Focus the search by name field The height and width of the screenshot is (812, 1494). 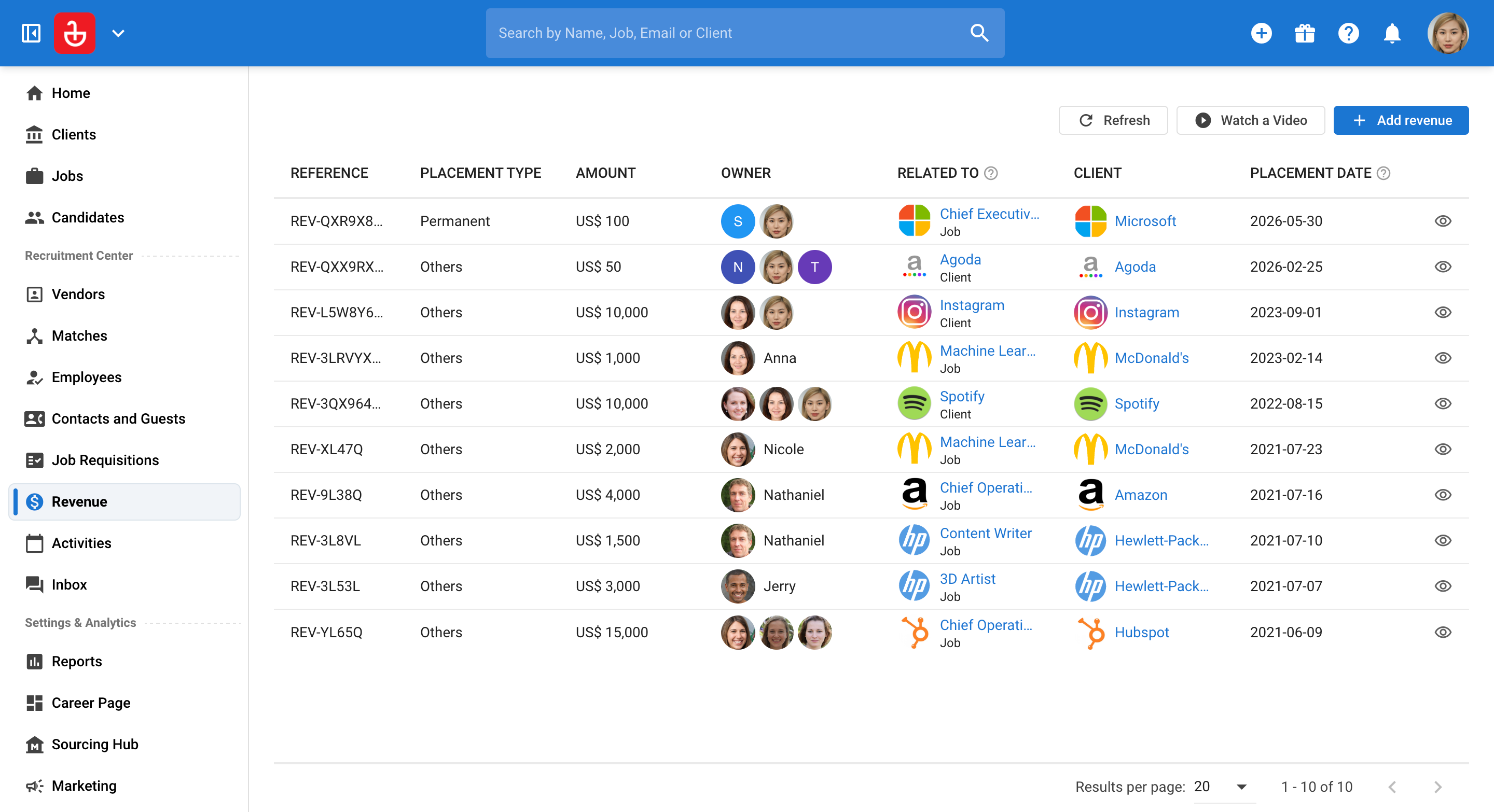click(x=745, y=33)
